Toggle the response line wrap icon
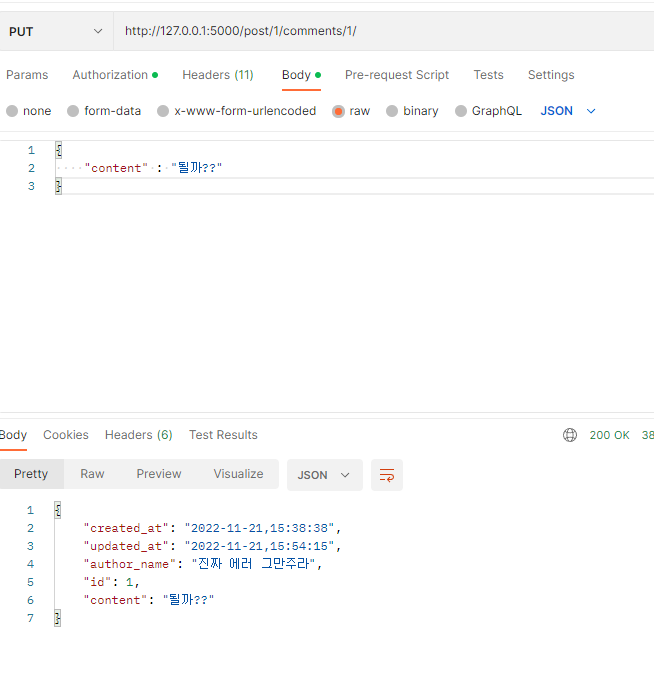654x694 pixels. click(x=387, y=475)
